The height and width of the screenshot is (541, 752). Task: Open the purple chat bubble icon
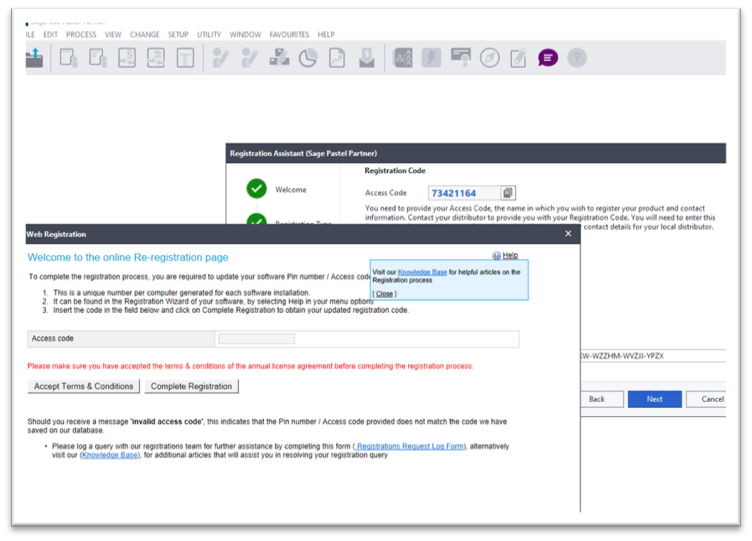click(x=548, y=58)
